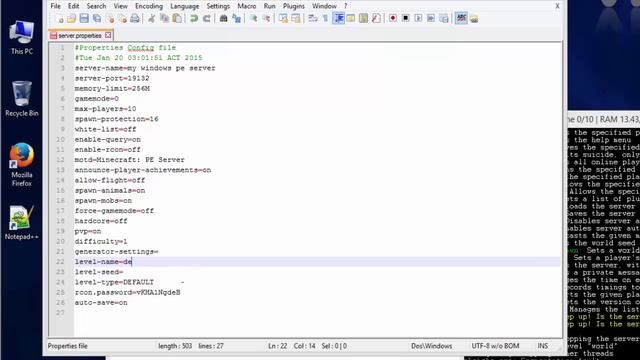Open the Run menu
The image size is (640, 360).
(269, 6)
